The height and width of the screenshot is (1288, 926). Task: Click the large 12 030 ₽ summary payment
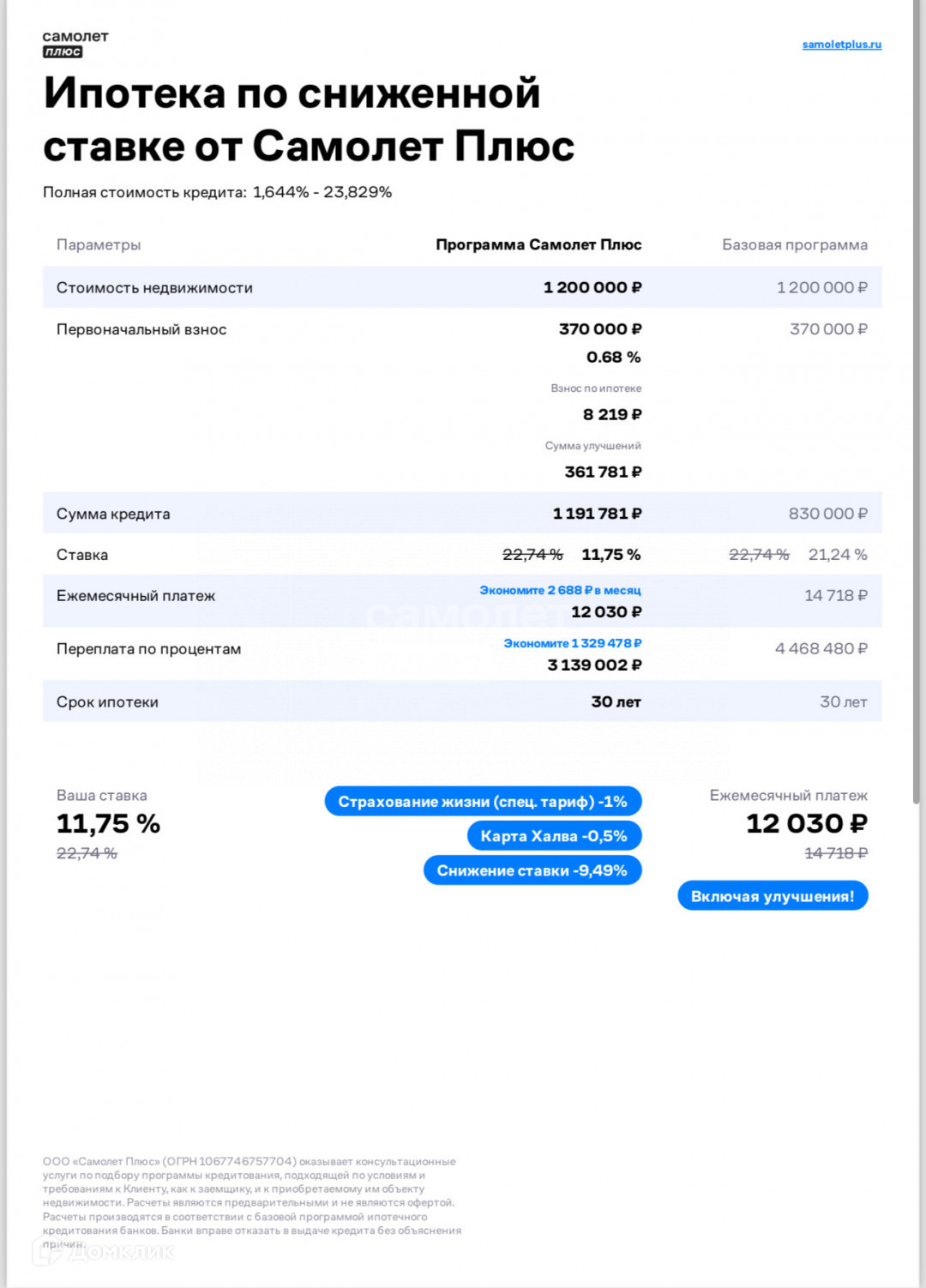point(806,824)
